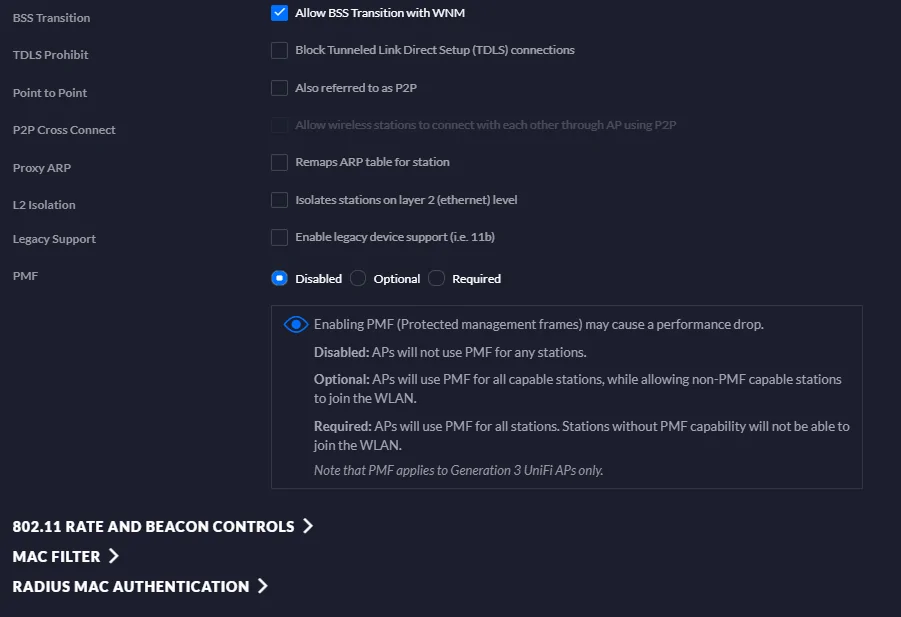Click the BSS Transition label

click(52, 18)
